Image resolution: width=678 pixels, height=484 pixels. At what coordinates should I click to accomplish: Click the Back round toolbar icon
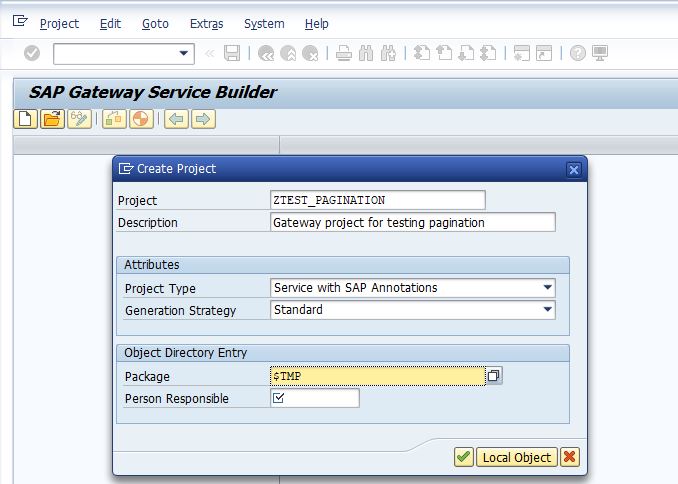coord(265,53)
